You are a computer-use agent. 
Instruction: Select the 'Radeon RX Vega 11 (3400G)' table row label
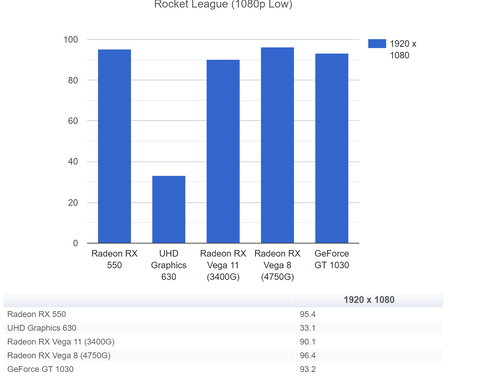(61, 342)
